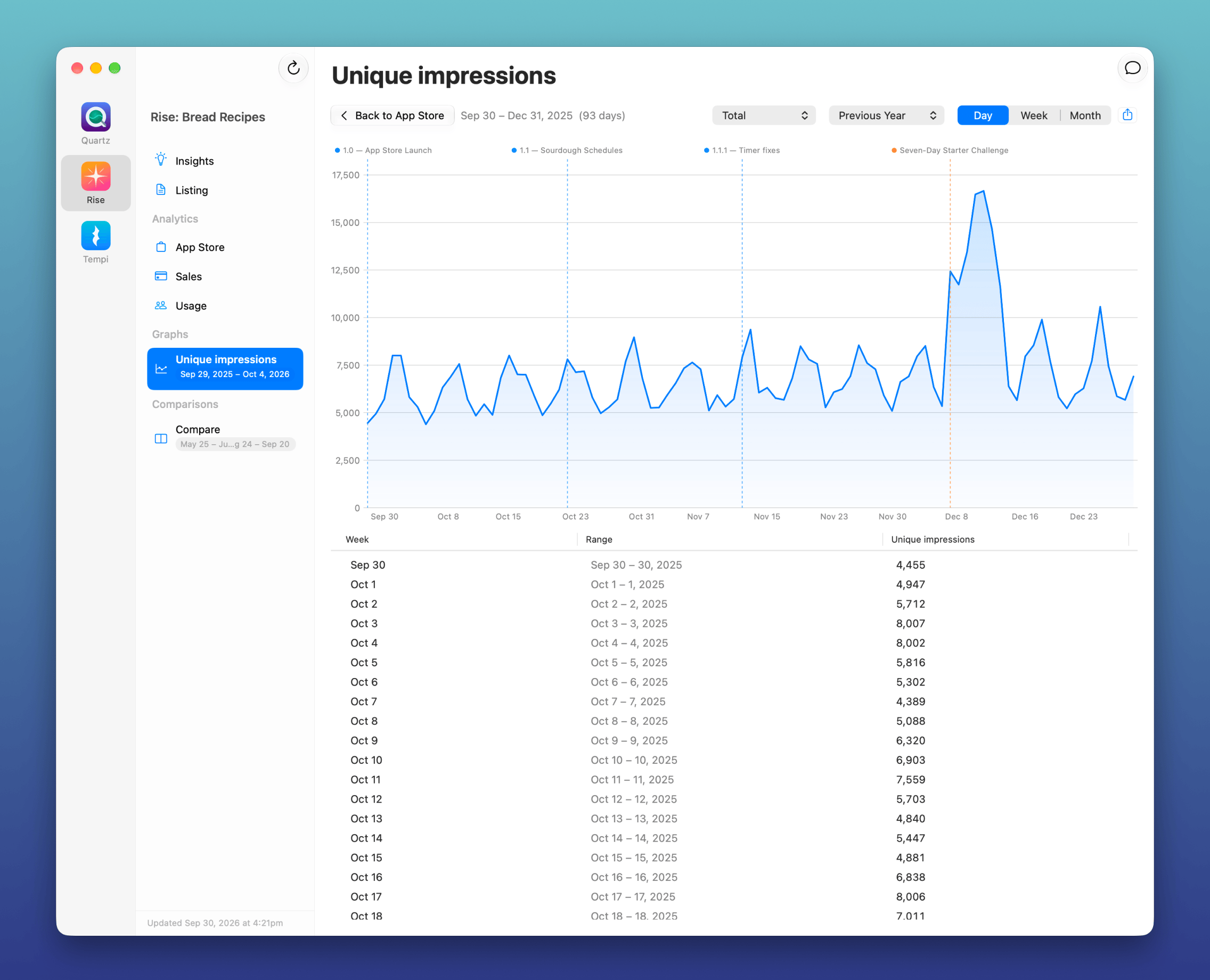Viewport: 1210px width, 980px height.
Task: Open the Quartz app icon
Action: click(x=95, y=117)
